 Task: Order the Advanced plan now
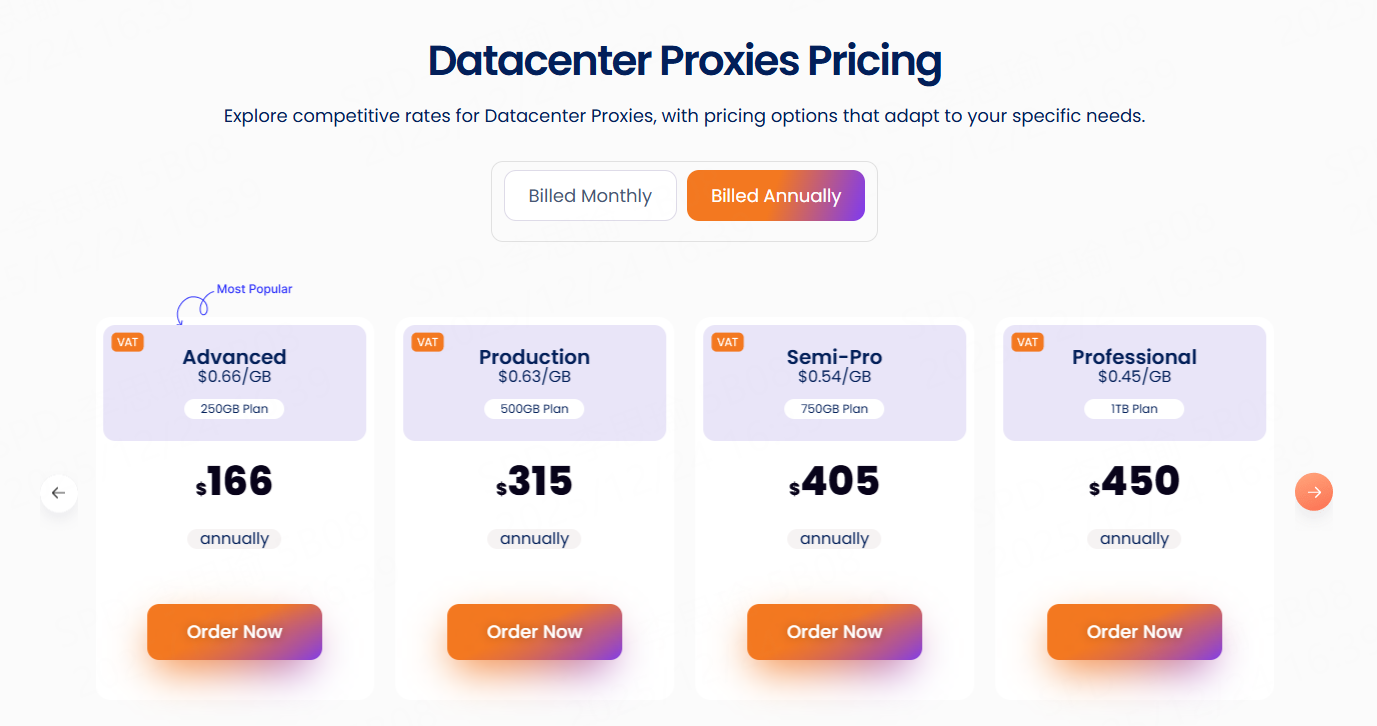(x=234, y=632)
